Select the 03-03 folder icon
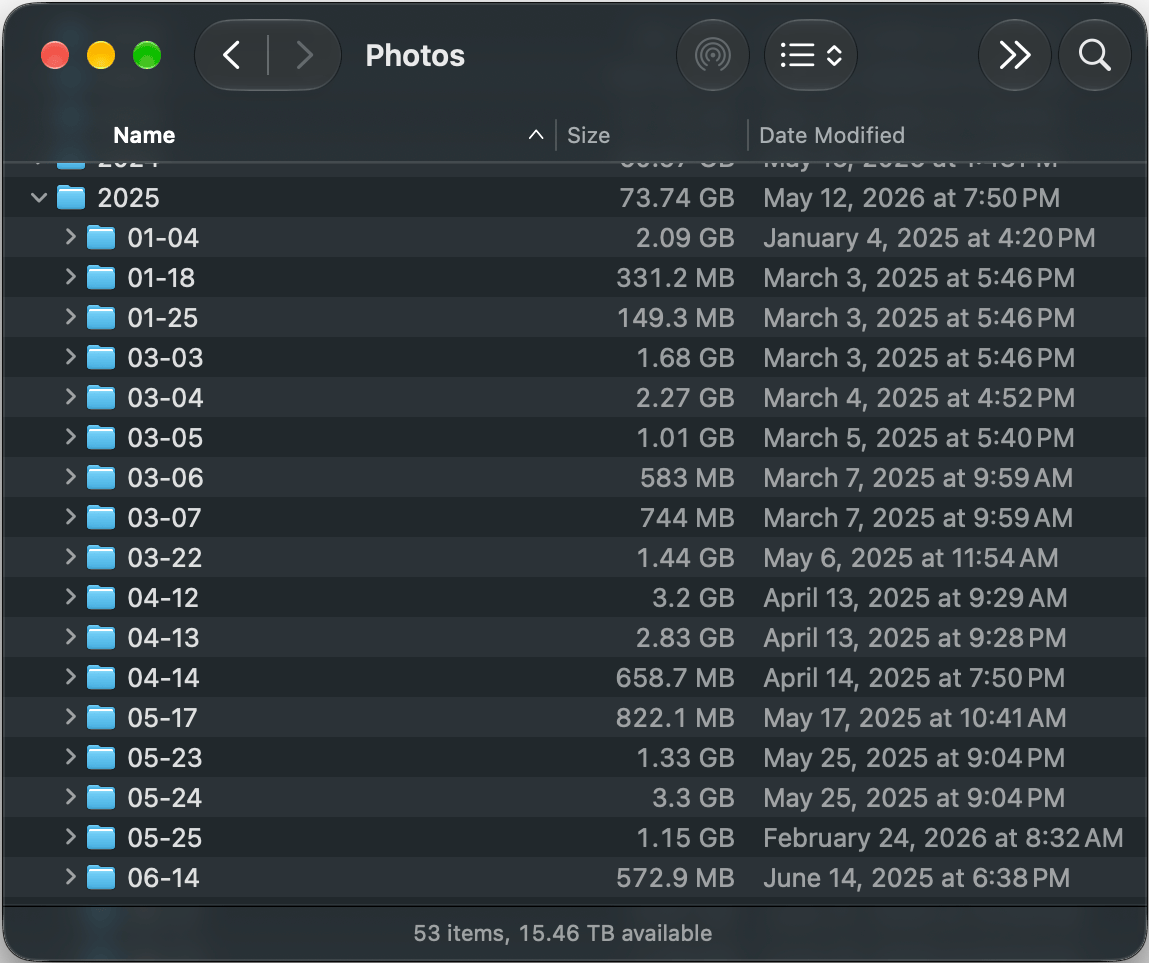The width and height of the screenshot is (1149, 963). coord(101,358)
